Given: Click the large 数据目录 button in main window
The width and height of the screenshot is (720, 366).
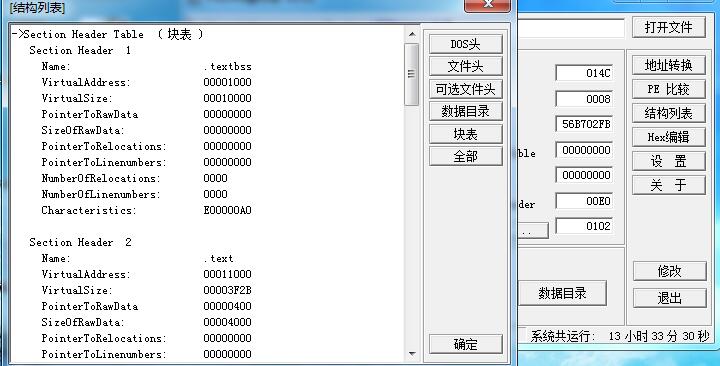Looking at the screenshot, I should pos(562,293).
